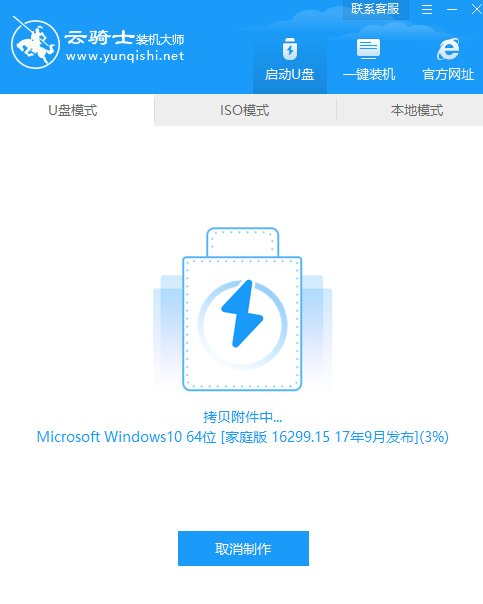Open the hamburger menu in title bar
The height and width of the screenshot is (604, 483).
point(427,9)
